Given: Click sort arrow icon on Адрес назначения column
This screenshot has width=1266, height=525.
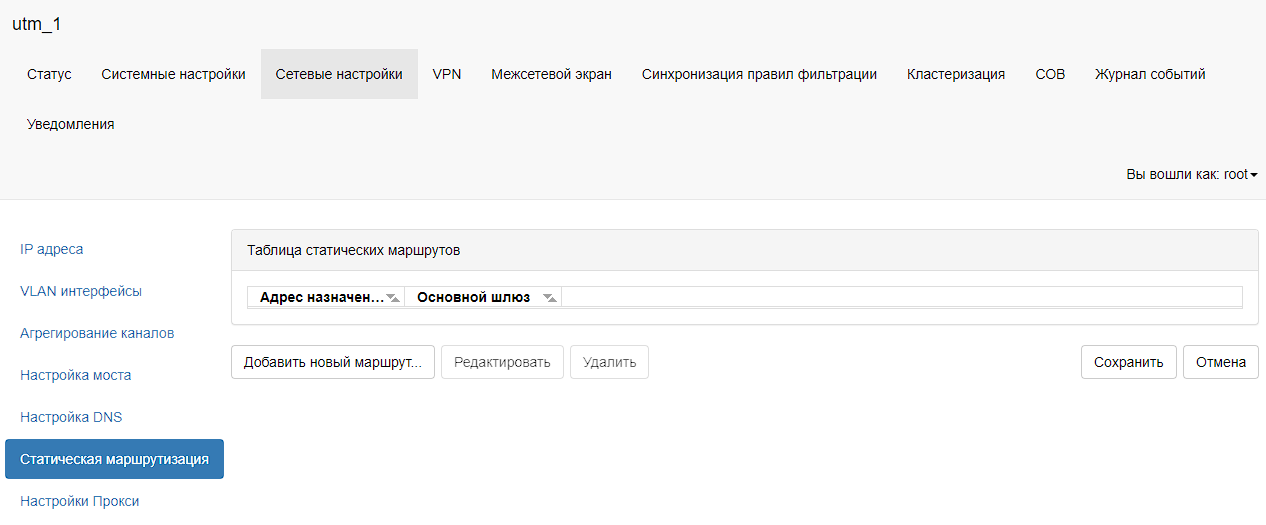Looking at the screenshot, I should tap(393, 298).
